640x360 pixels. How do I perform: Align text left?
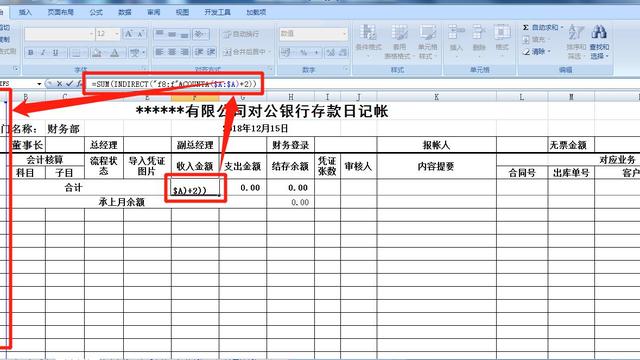tap(160, 52)
